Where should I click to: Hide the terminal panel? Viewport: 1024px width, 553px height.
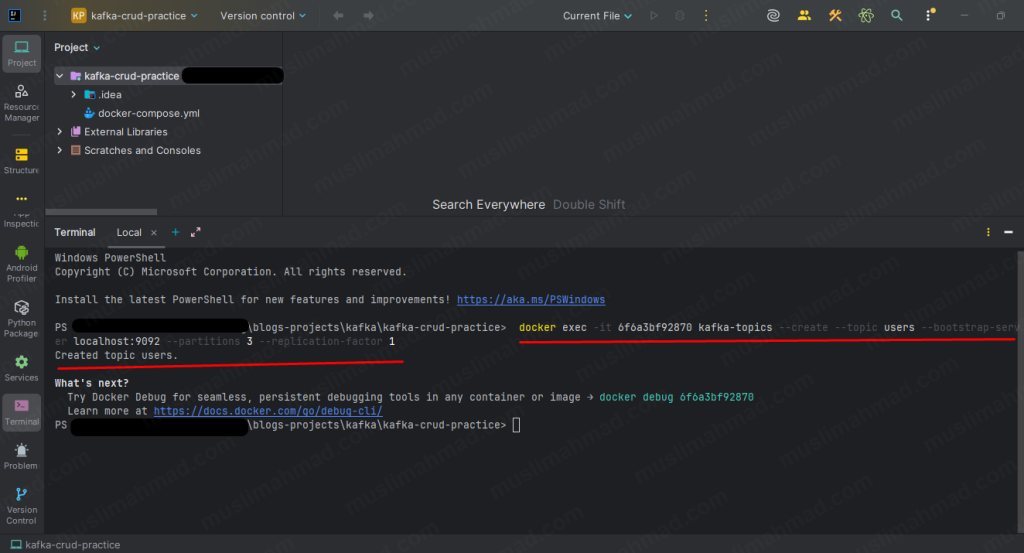pyautogui.click(x=1008, y=232)
